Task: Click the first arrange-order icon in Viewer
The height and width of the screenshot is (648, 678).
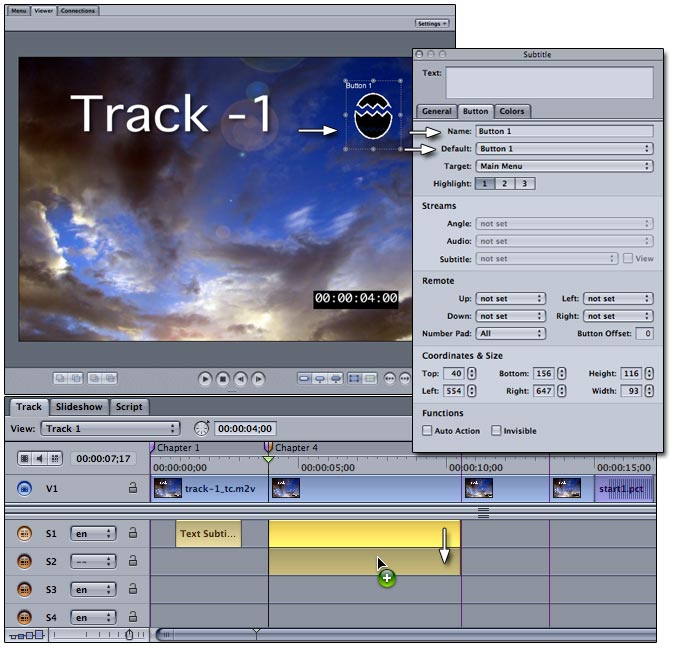Action: tap(61, 379)
